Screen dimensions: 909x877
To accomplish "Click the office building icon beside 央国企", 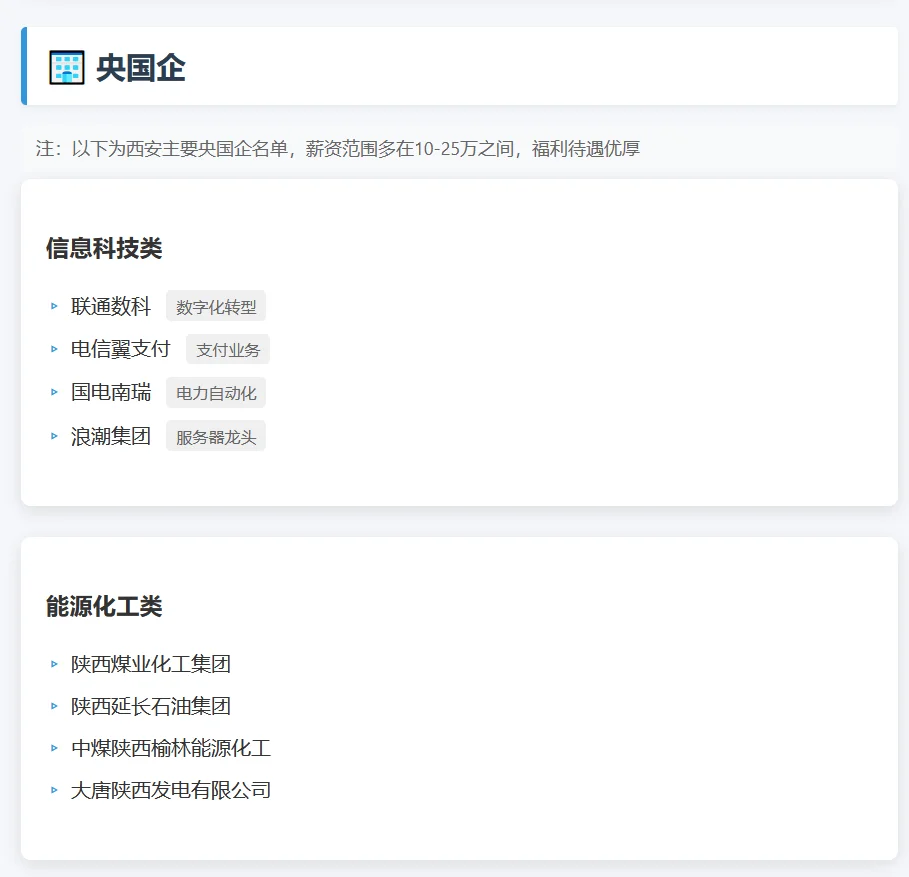I will 67,67.
